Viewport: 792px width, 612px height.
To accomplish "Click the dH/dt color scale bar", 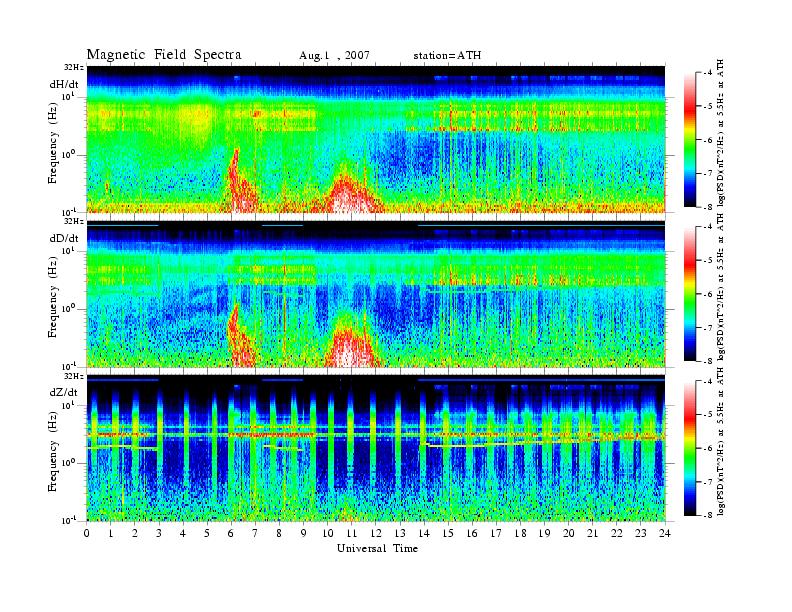I will tap(690, 140).
